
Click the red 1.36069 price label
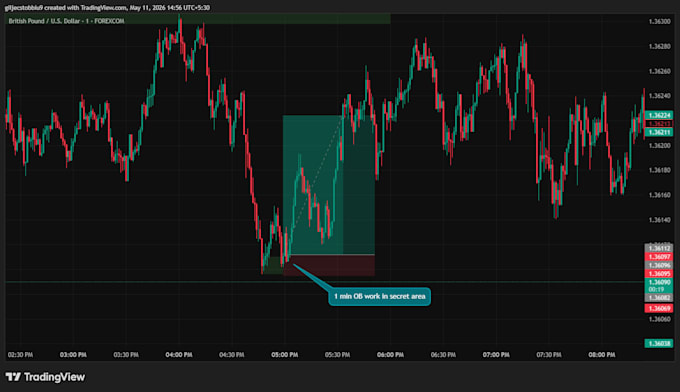(x=659, y=308)
